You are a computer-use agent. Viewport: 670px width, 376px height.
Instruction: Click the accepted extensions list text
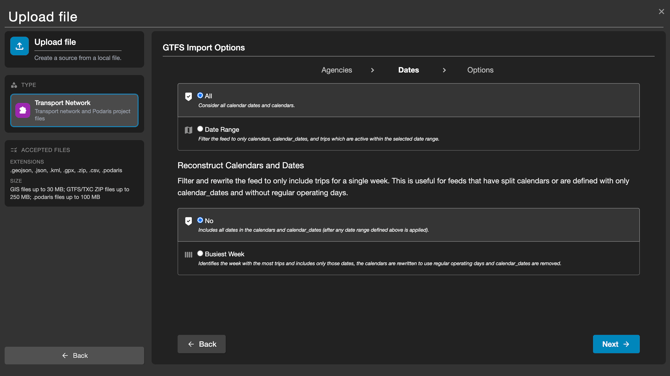click(x=66, y=170)
